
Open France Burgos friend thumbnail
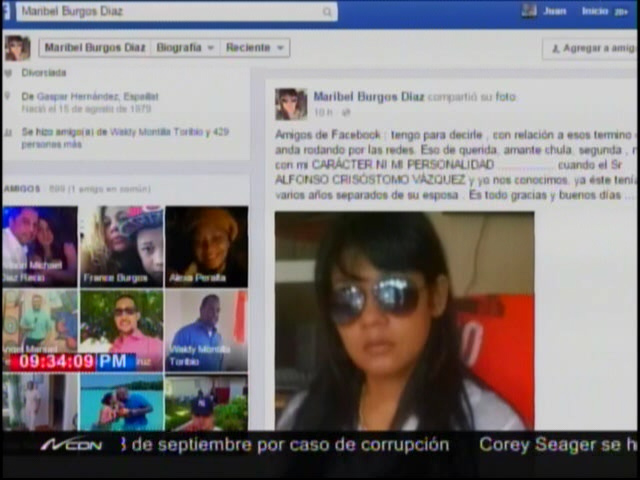click(121, 246)
